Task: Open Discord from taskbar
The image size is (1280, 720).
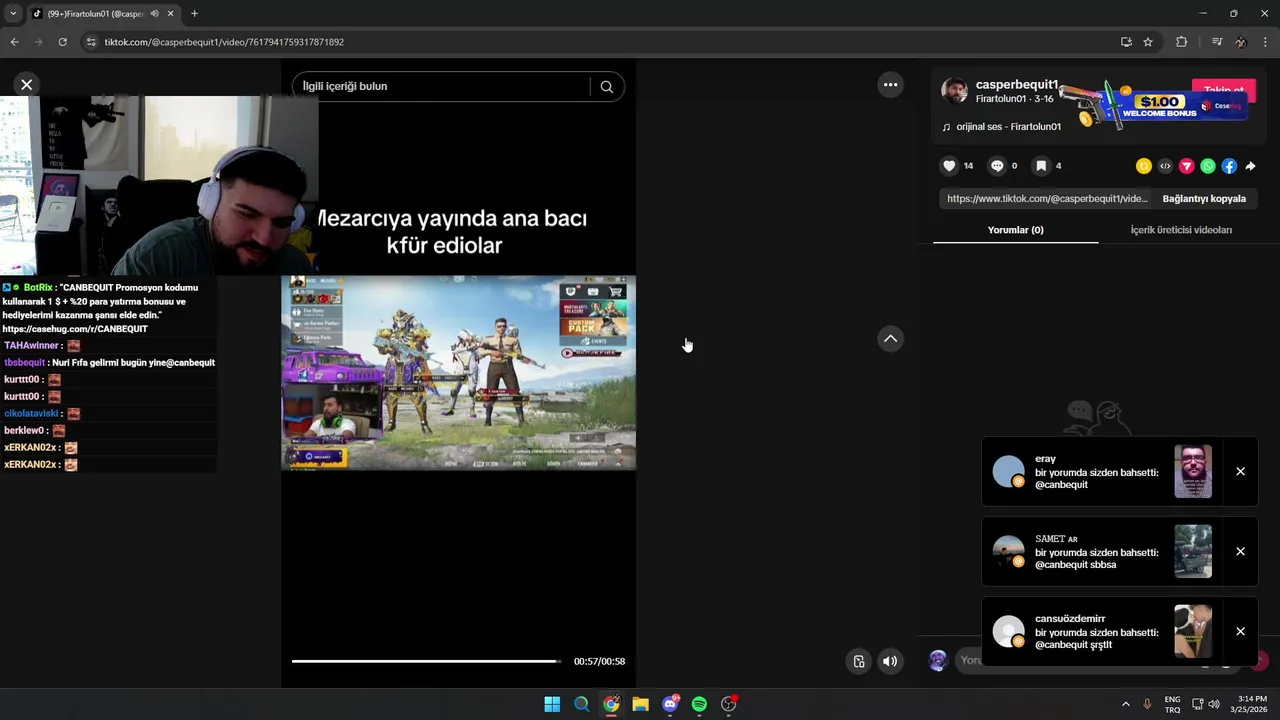Action: 670,704
